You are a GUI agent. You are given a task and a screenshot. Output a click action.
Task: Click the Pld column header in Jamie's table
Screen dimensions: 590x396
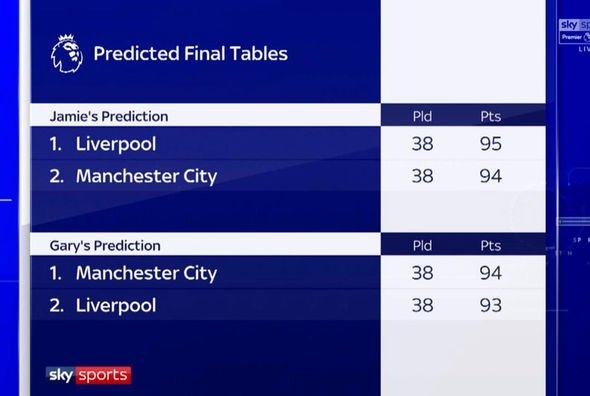pos(422,116)
